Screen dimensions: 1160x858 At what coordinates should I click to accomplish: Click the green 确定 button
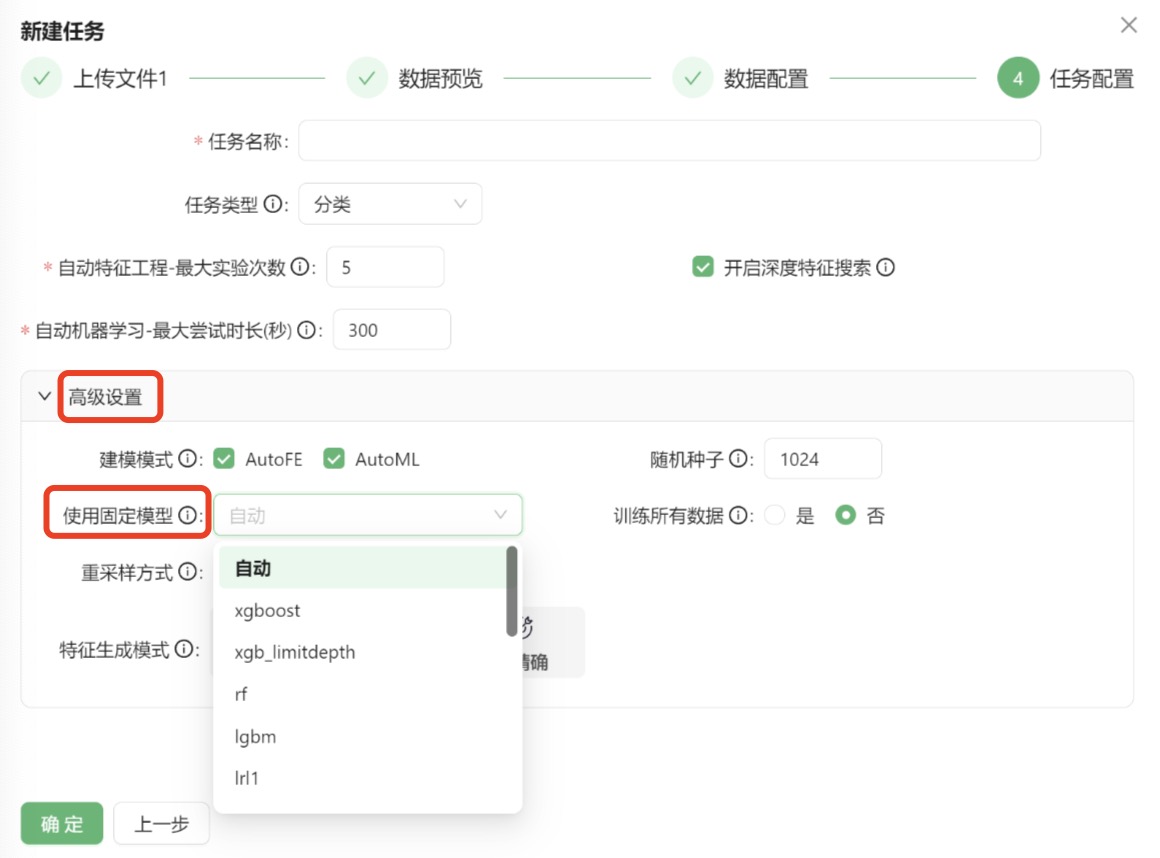point(62,824)
